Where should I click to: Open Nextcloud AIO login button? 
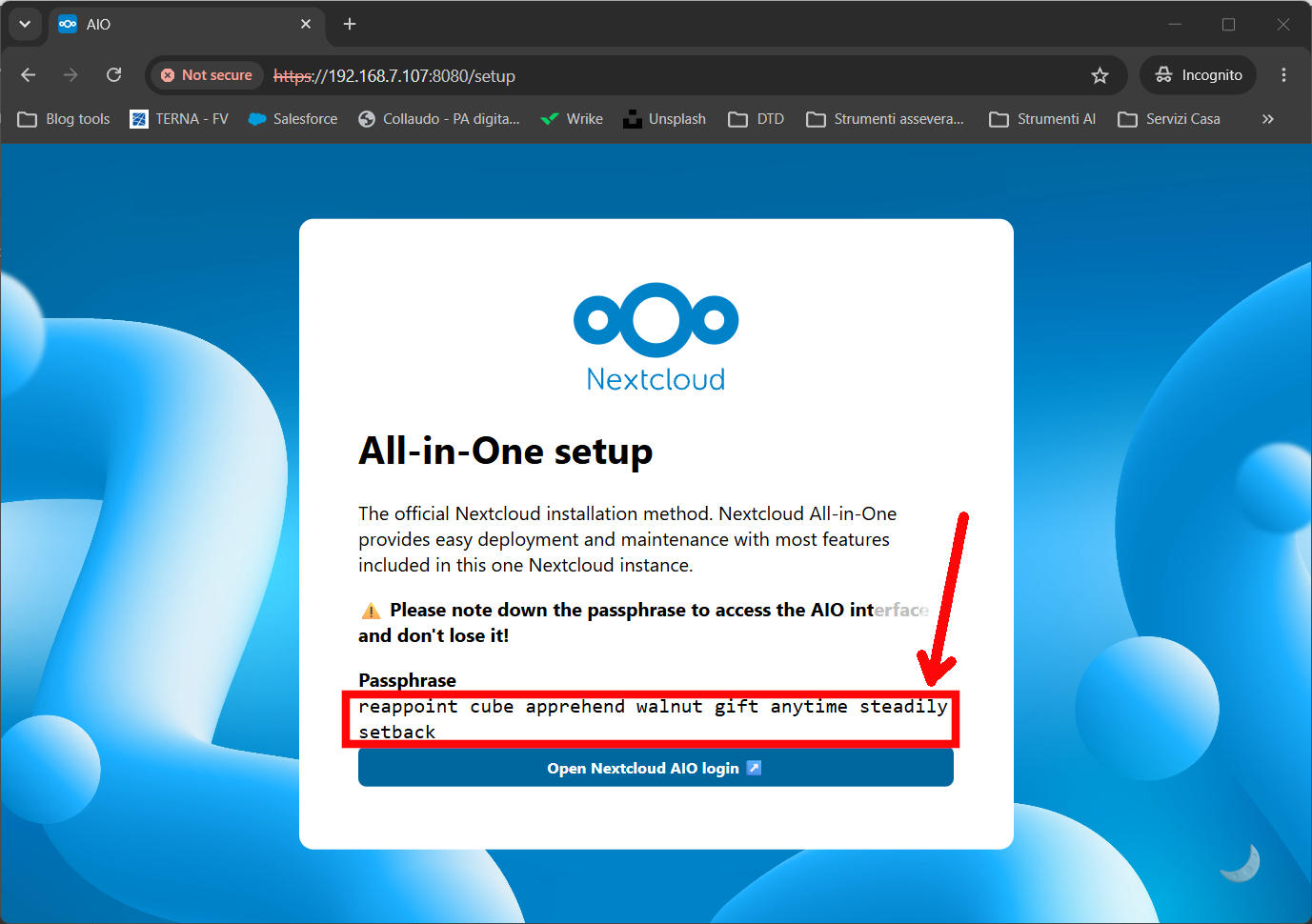click(656, 768)
